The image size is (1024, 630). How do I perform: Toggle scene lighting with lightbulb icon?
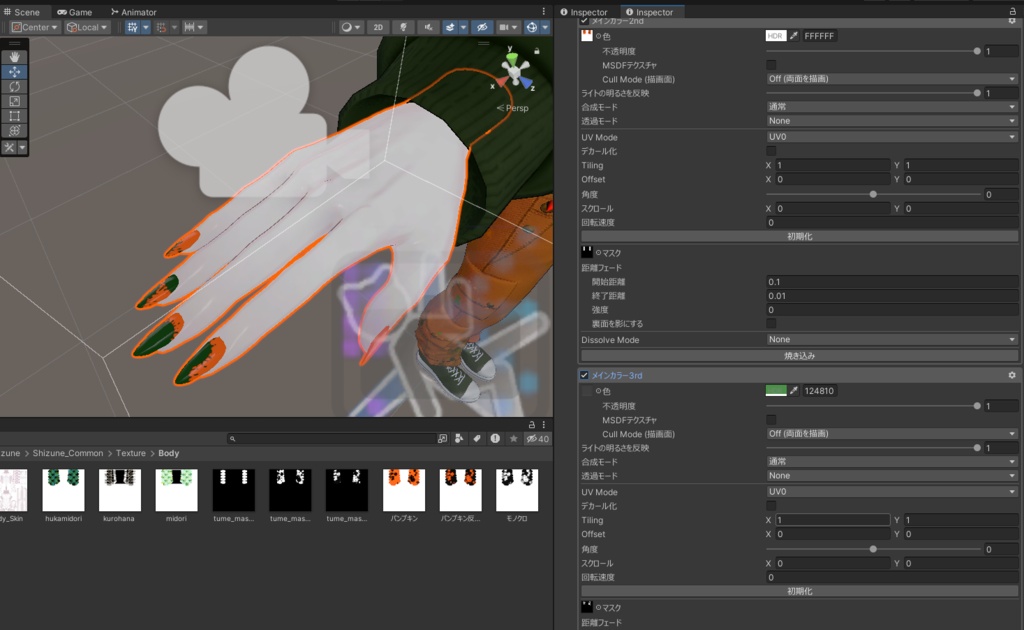click(404, 27)
